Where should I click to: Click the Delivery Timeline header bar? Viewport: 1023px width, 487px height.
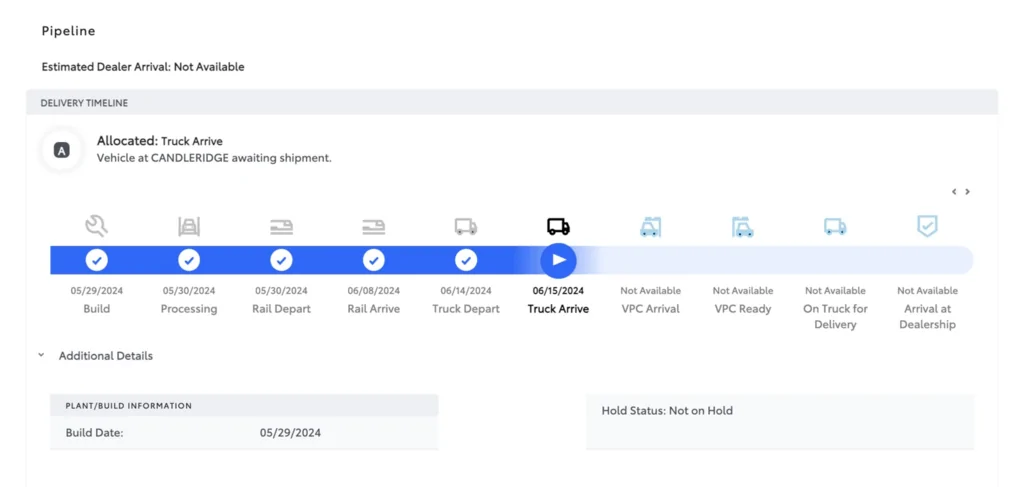pos(511,102)
